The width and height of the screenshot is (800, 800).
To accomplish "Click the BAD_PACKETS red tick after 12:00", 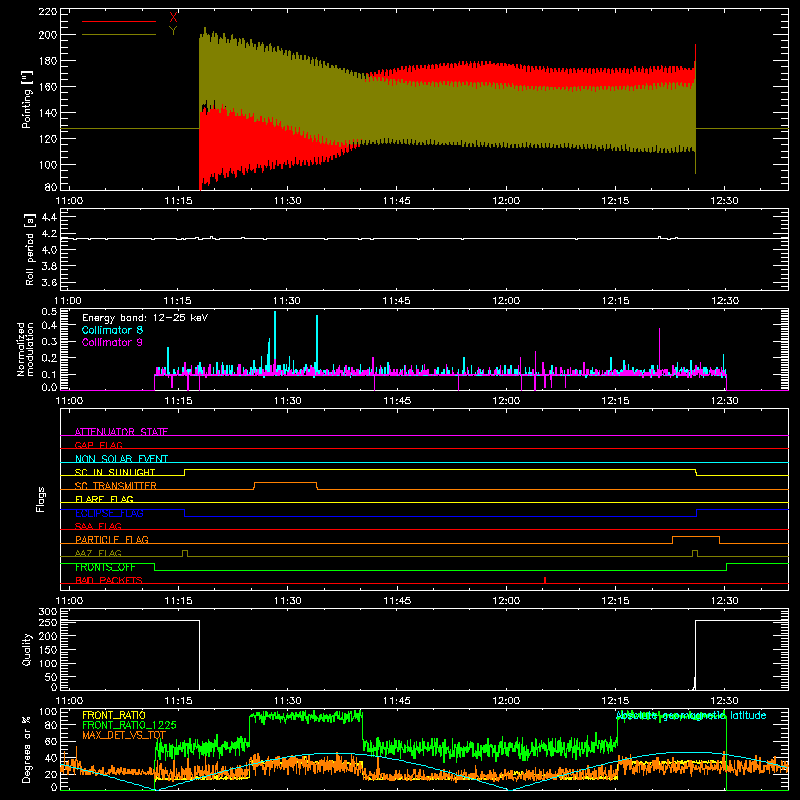I will pos(545,580).
